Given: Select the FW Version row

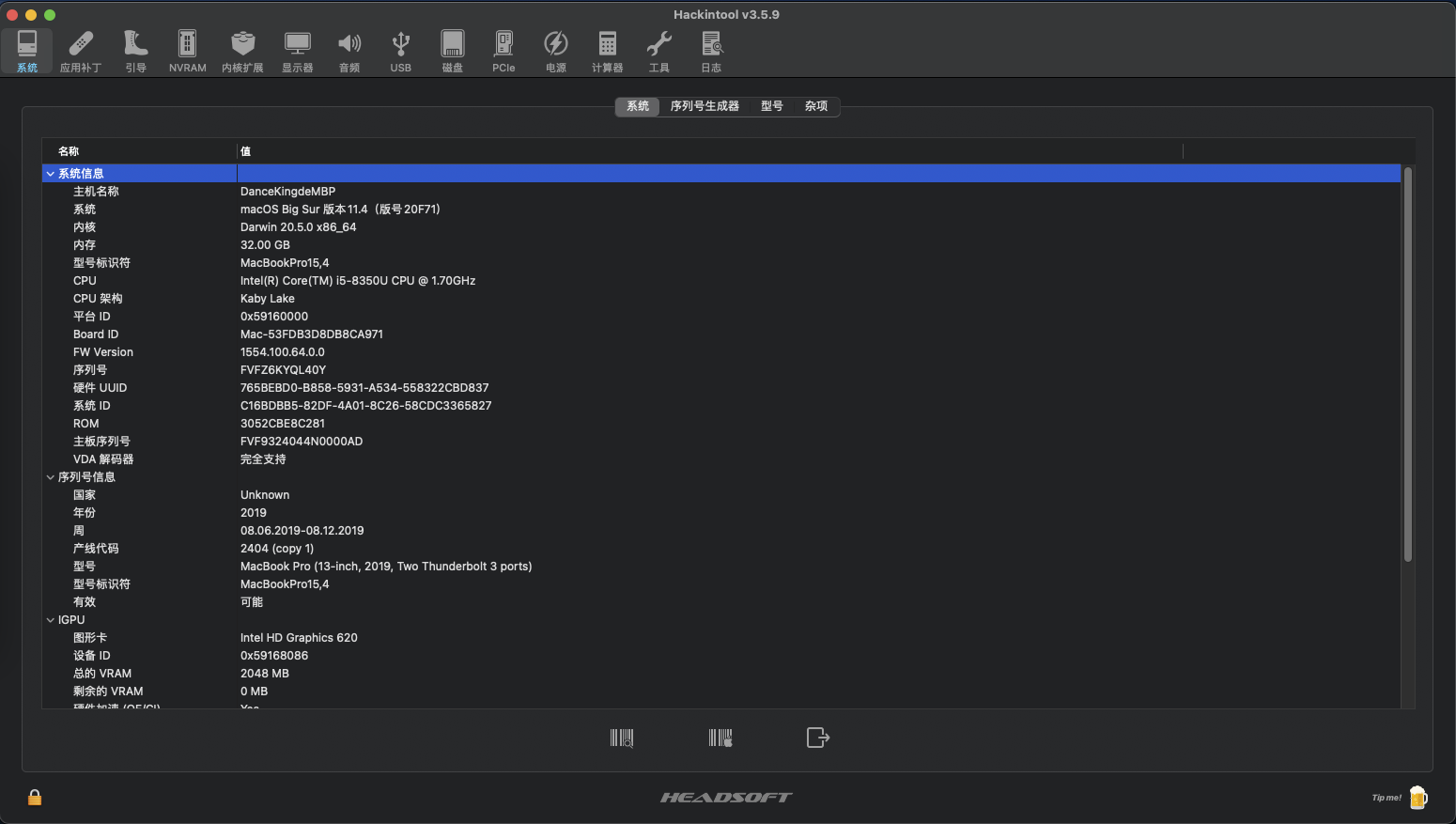Looking at the screenshot, I should click(x=721, y=352).
